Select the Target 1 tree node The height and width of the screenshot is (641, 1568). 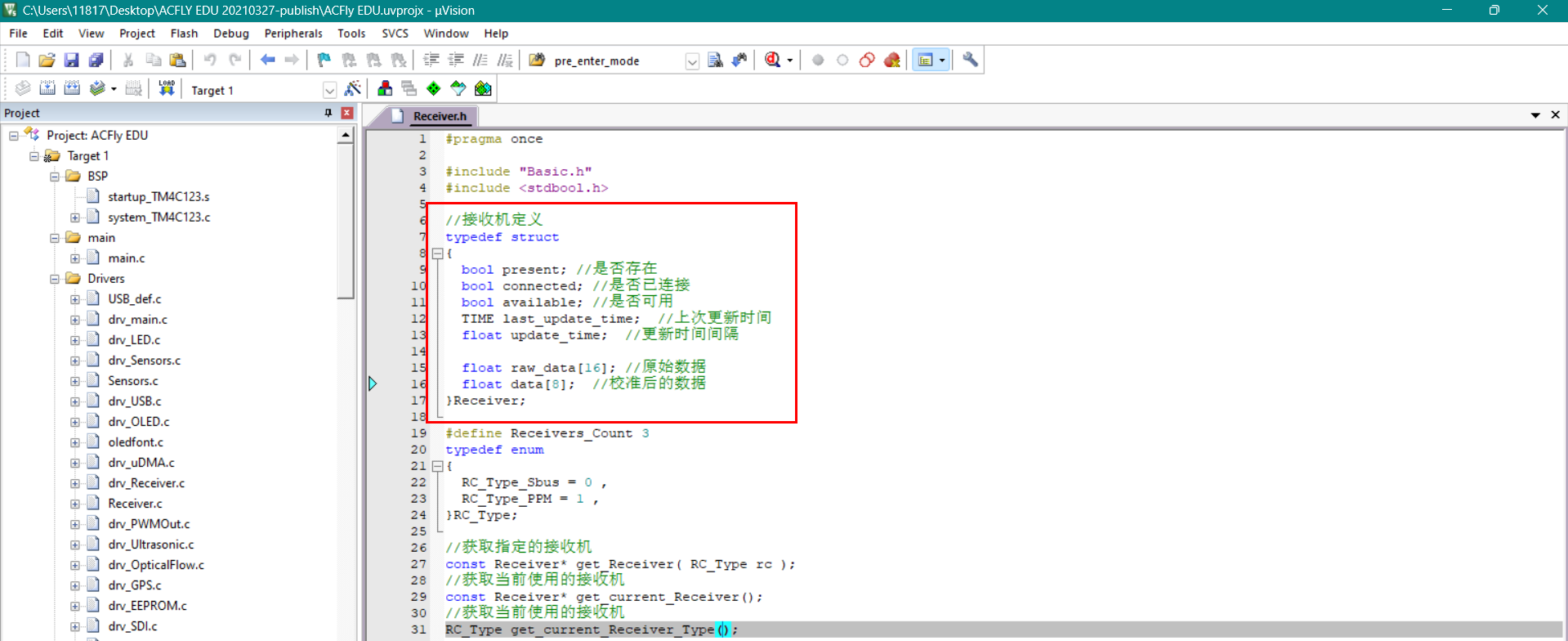click(87, 156)
